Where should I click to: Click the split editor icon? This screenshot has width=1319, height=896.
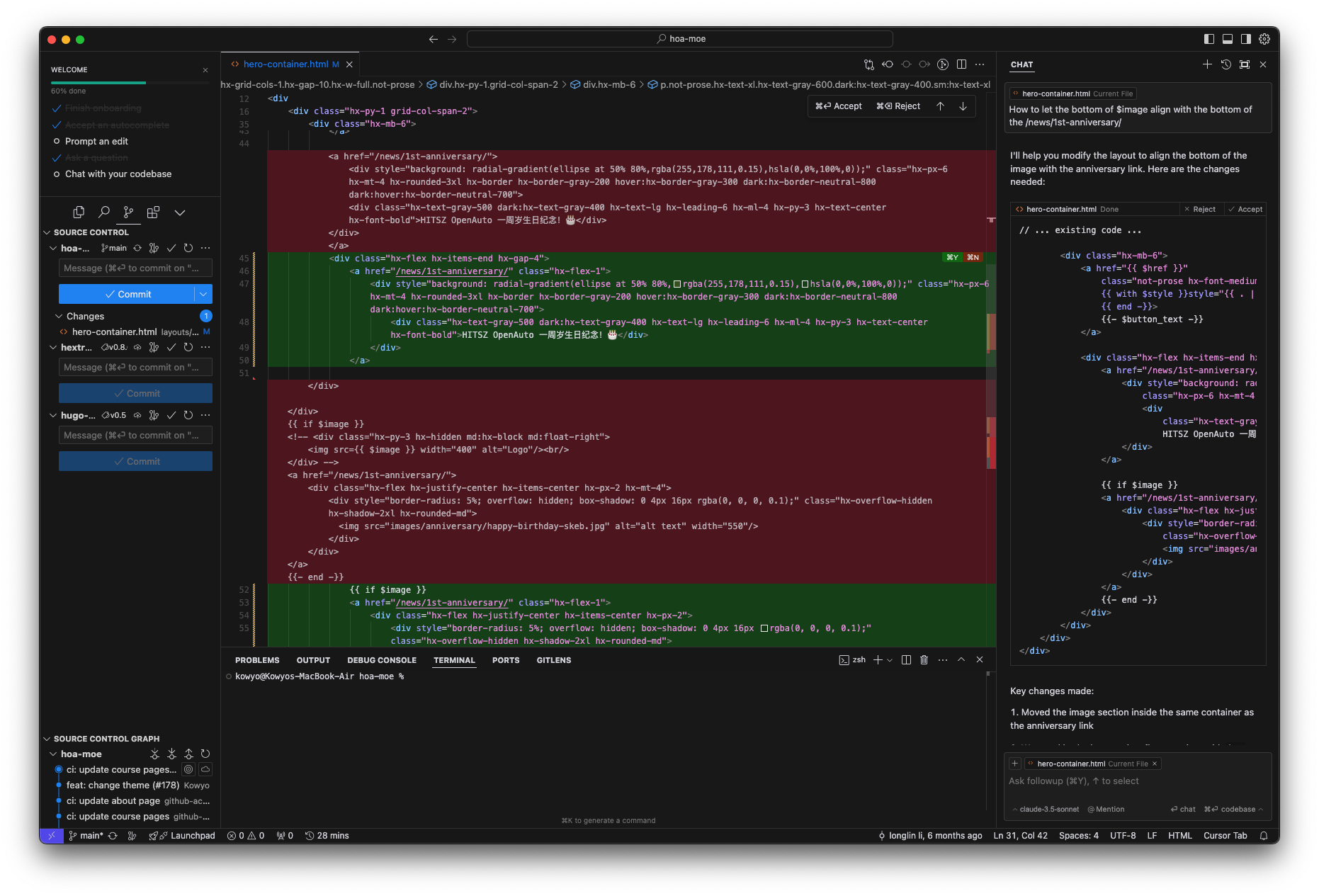pyautogui.click(x=961, y=64)
